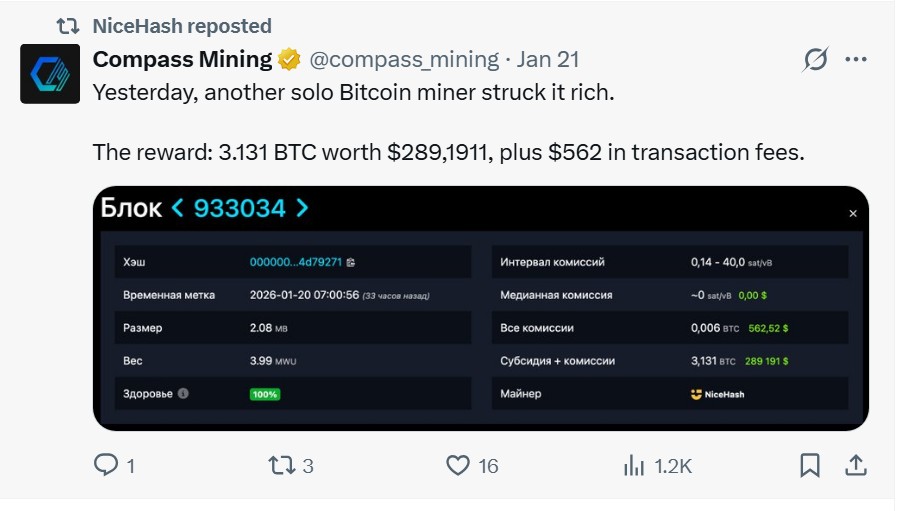Go to previous block left chevron
Screen dimensions: 900x511
point(178,208)
